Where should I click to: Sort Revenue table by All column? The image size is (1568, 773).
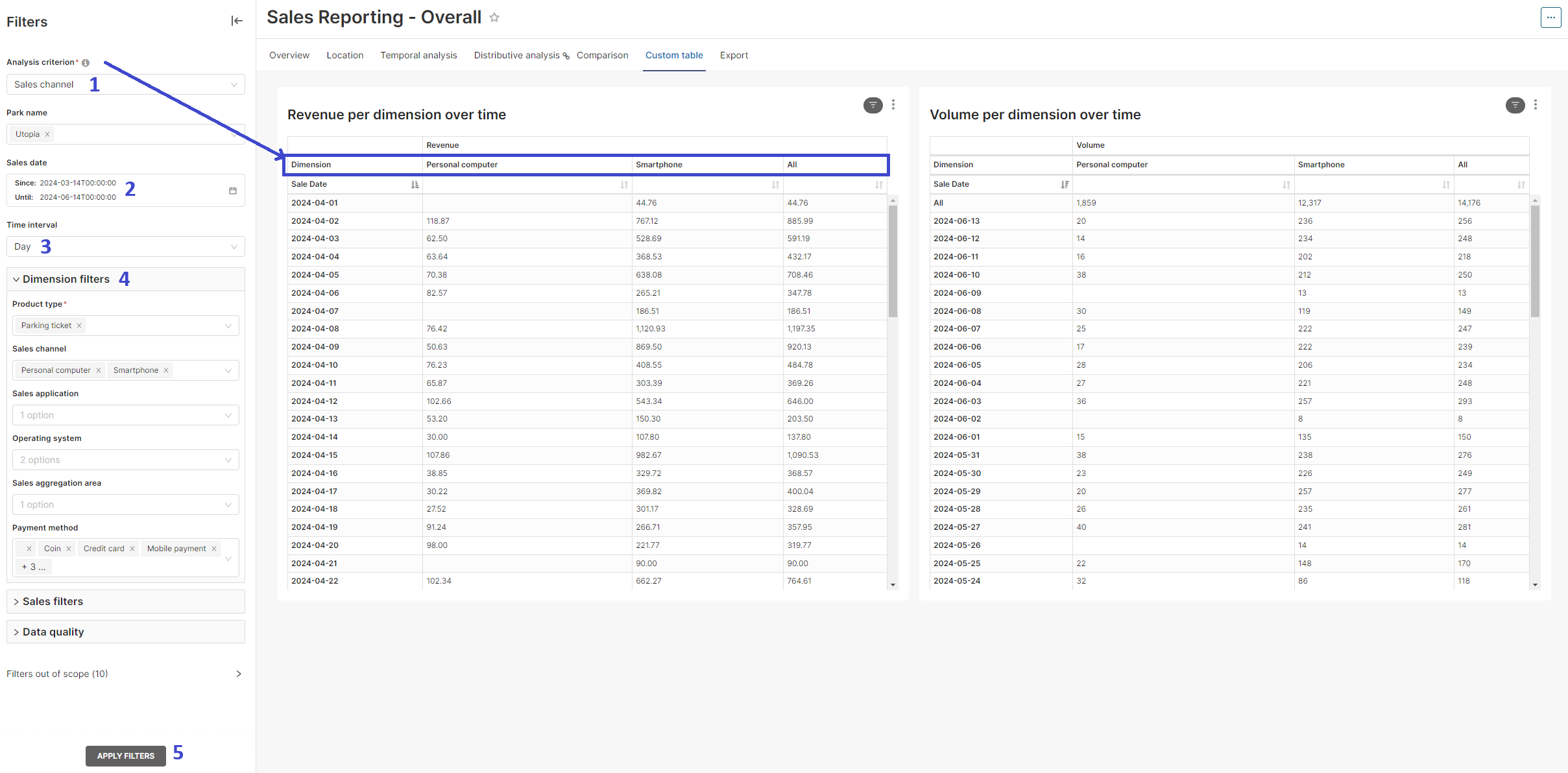pyautogui.click(x=879, y=185)
